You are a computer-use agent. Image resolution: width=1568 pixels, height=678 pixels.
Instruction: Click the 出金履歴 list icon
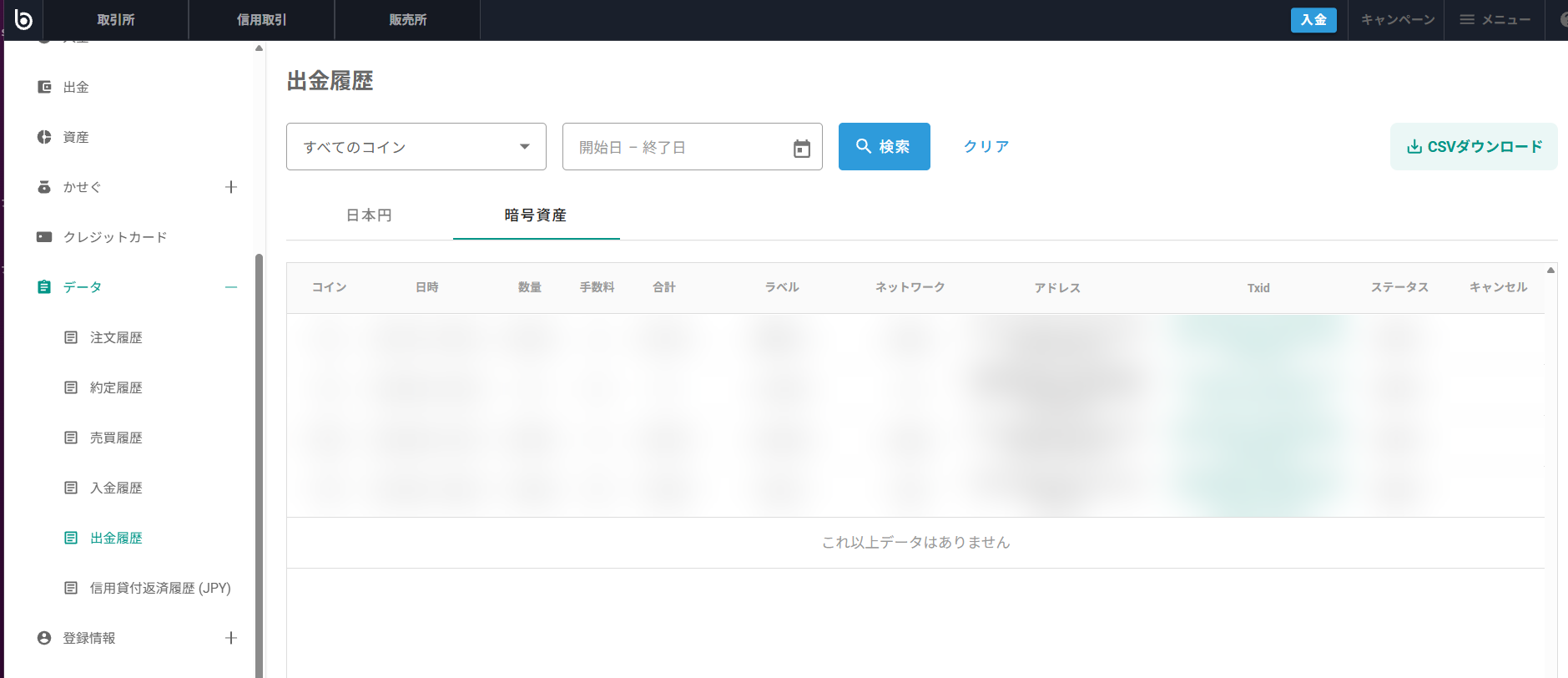71,538
